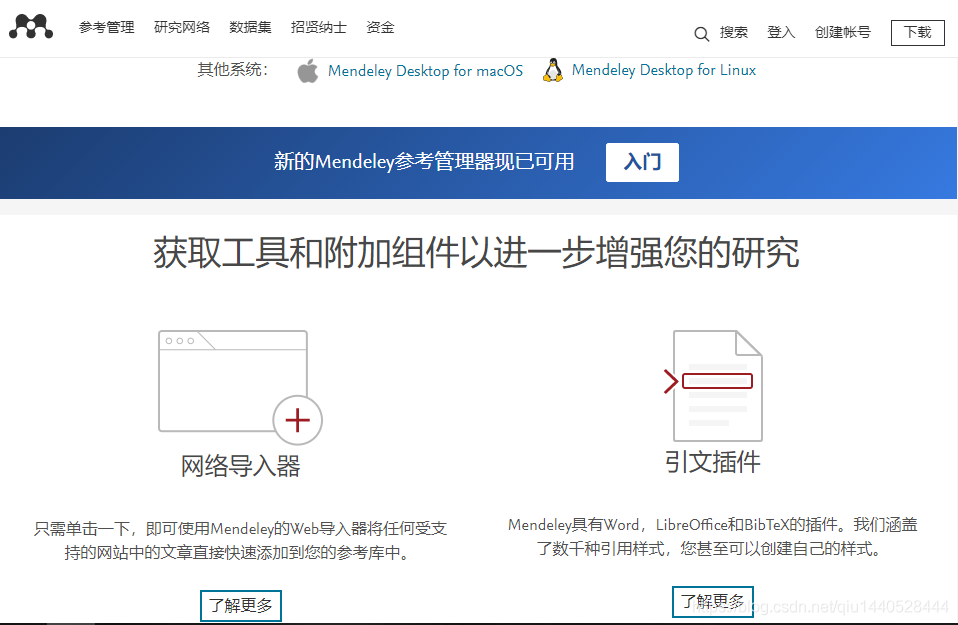Click the 新的Mendeley参考管理器现已可用 banner text

coord(424,162)
